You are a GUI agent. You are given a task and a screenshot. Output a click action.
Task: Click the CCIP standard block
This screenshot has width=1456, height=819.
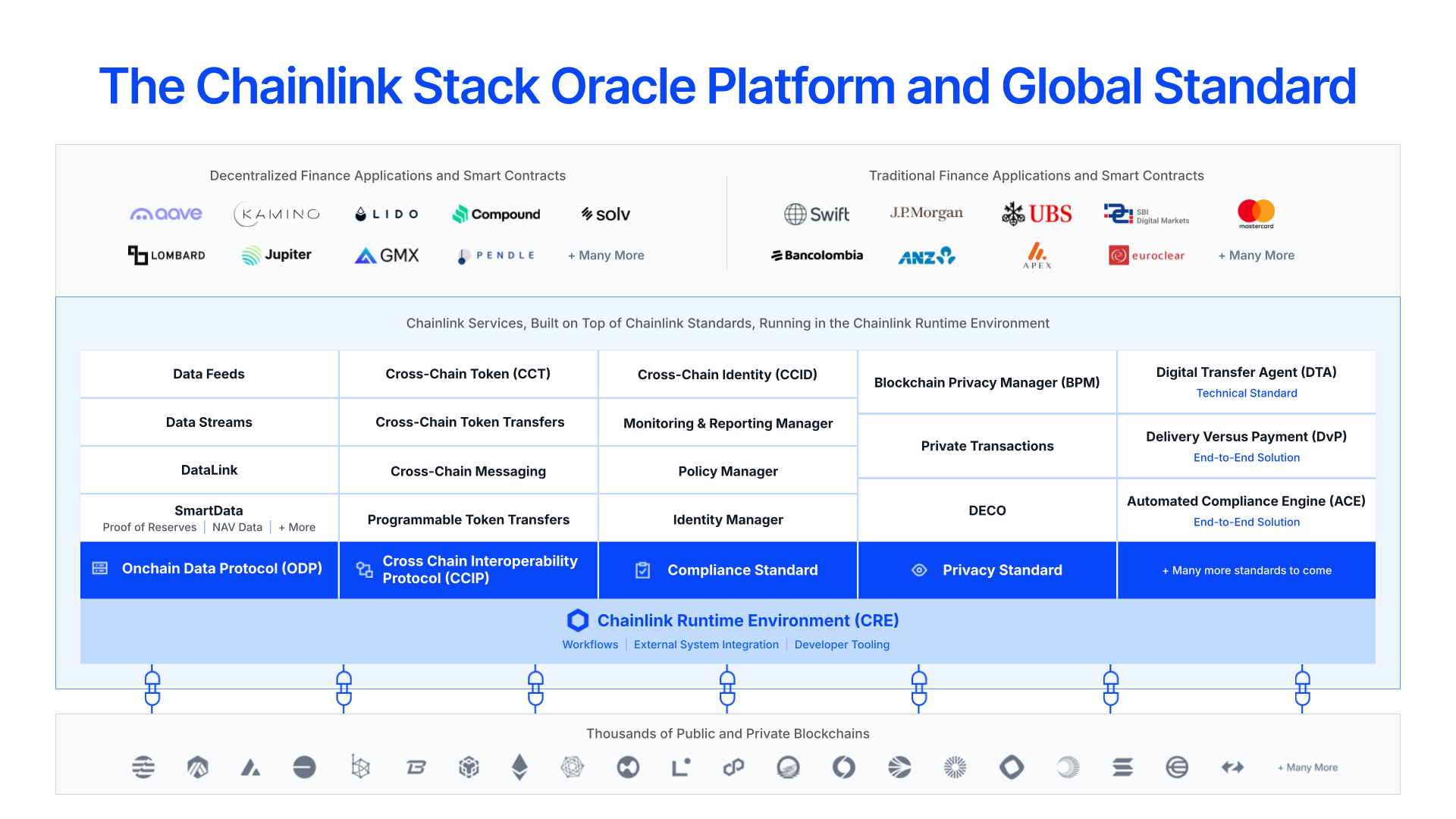coord(468,570)
